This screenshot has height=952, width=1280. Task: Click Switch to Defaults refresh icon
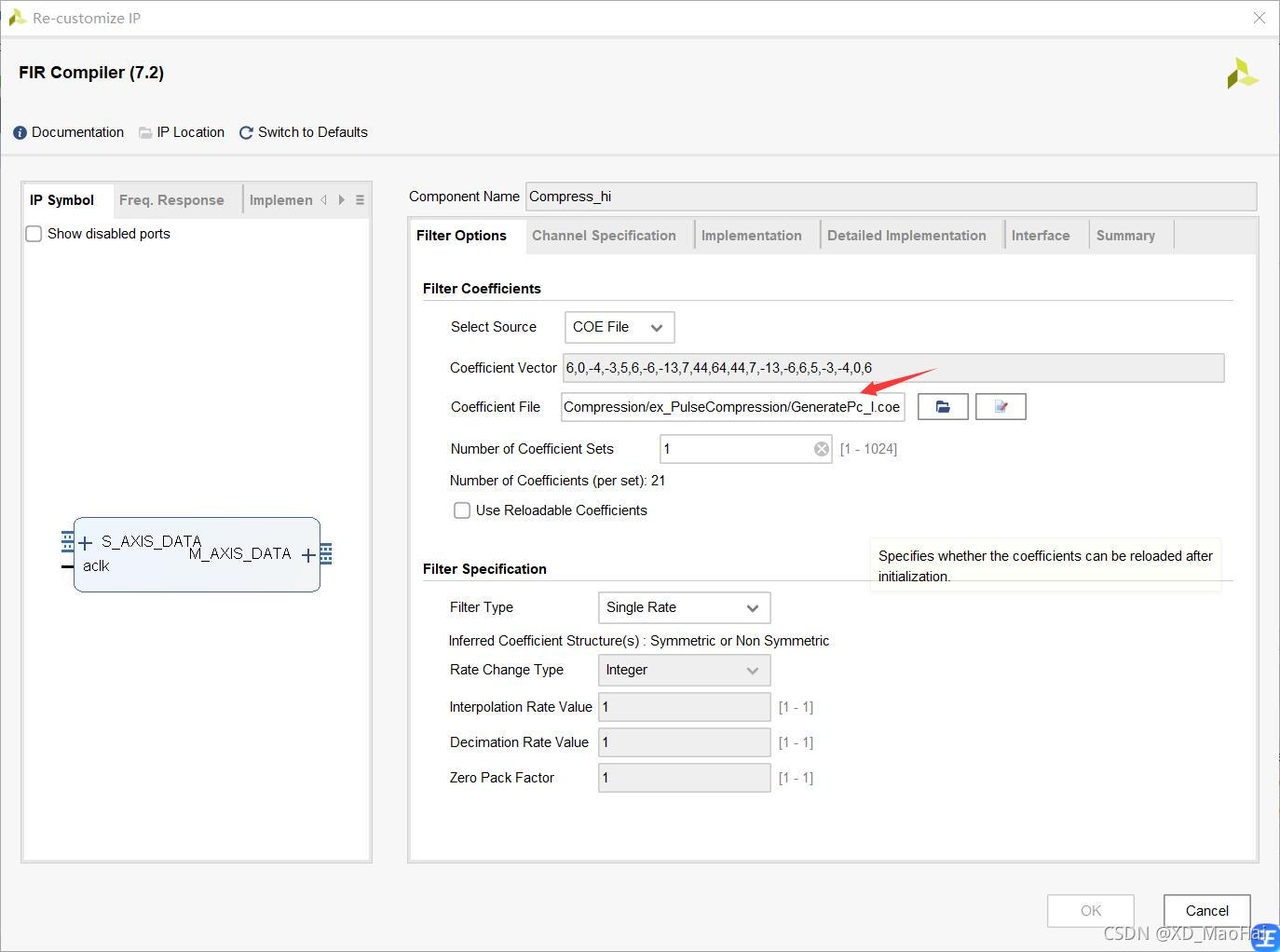tap(246, 133)
